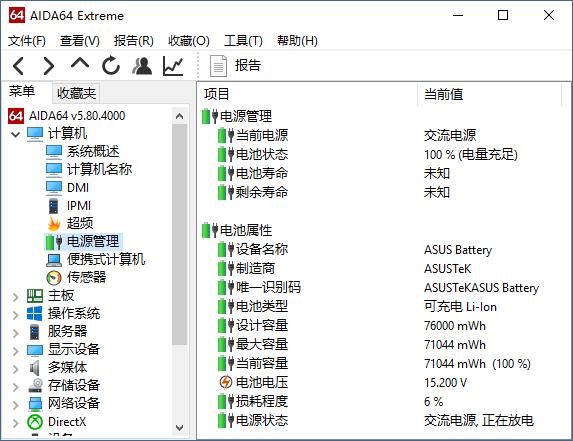Open the 工具(T) menu
The width and height of the screenshot is (573, 441).
click(243, 41)
